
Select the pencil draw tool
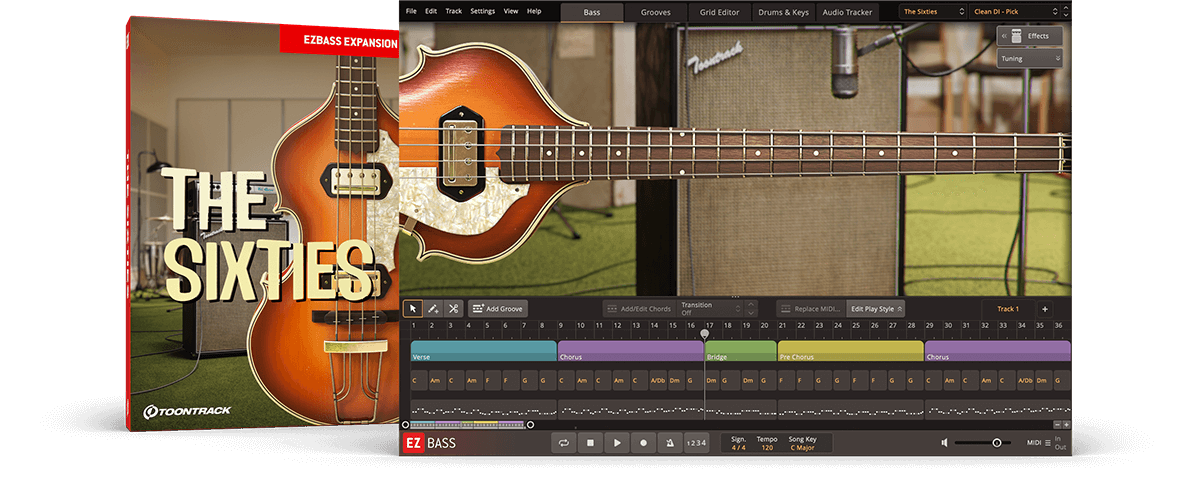[x=433, y=309]
